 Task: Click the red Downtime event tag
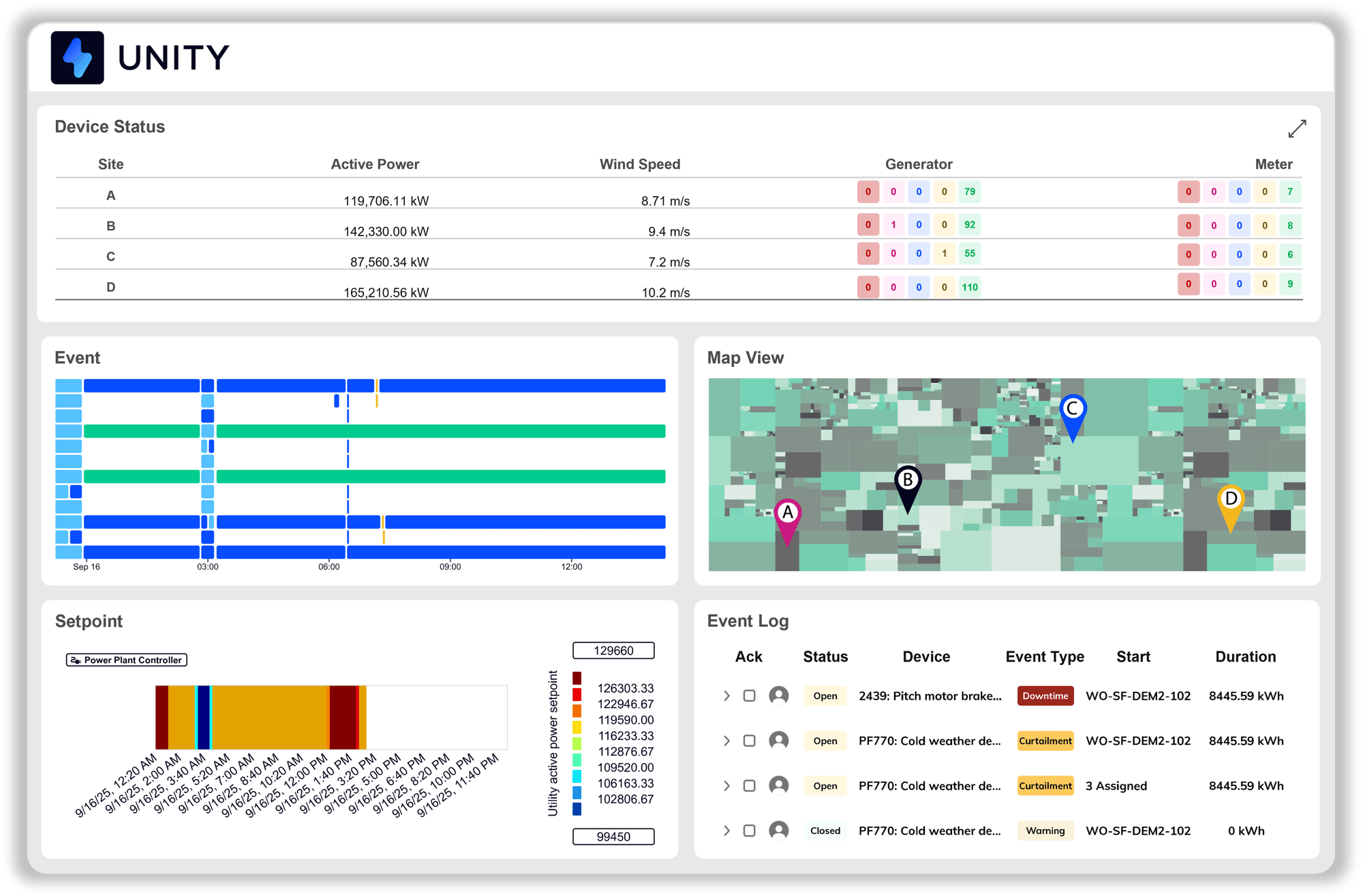(x=1045, y=696)
